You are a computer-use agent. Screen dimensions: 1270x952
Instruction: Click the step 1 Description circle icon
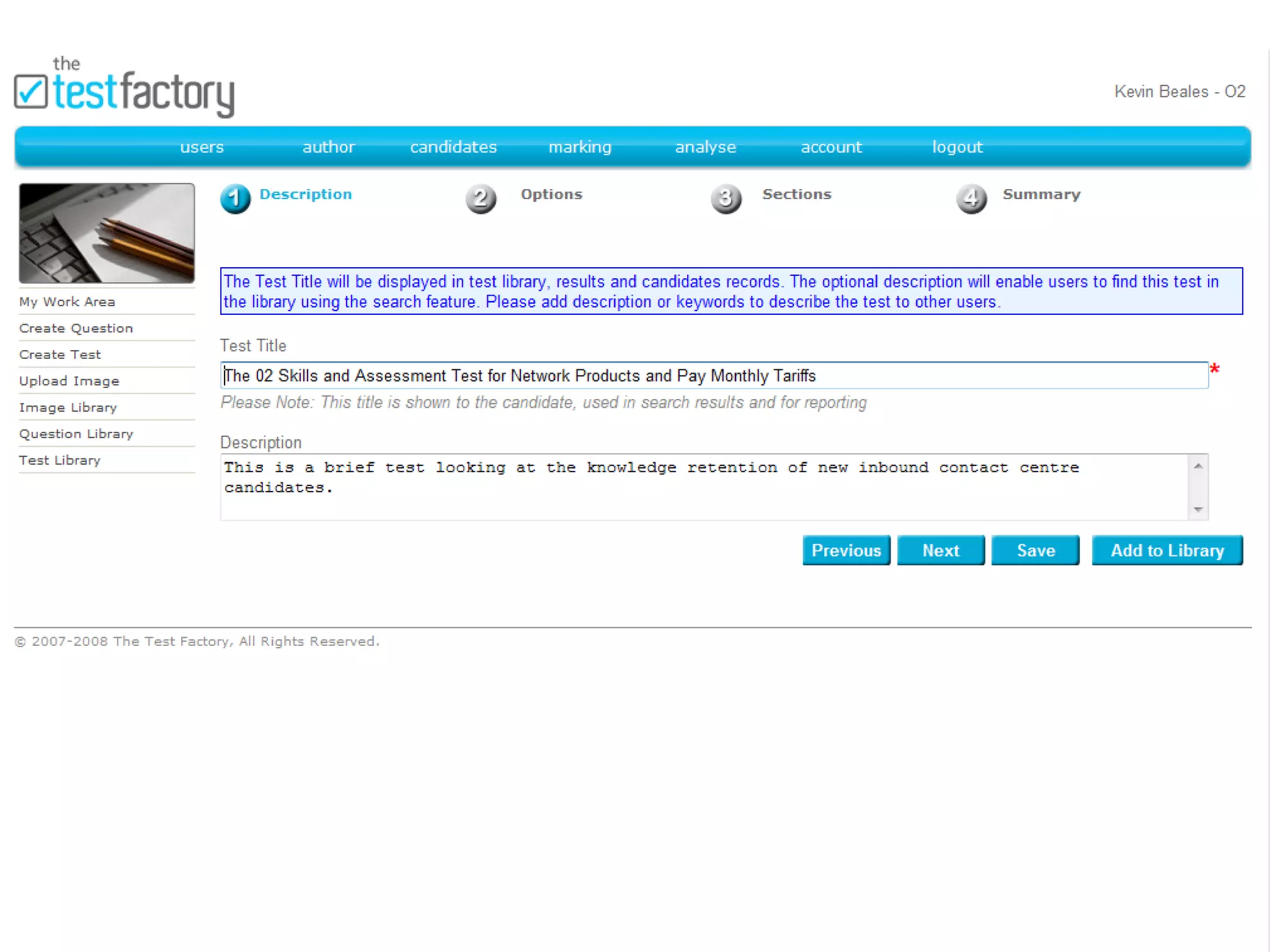point(235,199)
